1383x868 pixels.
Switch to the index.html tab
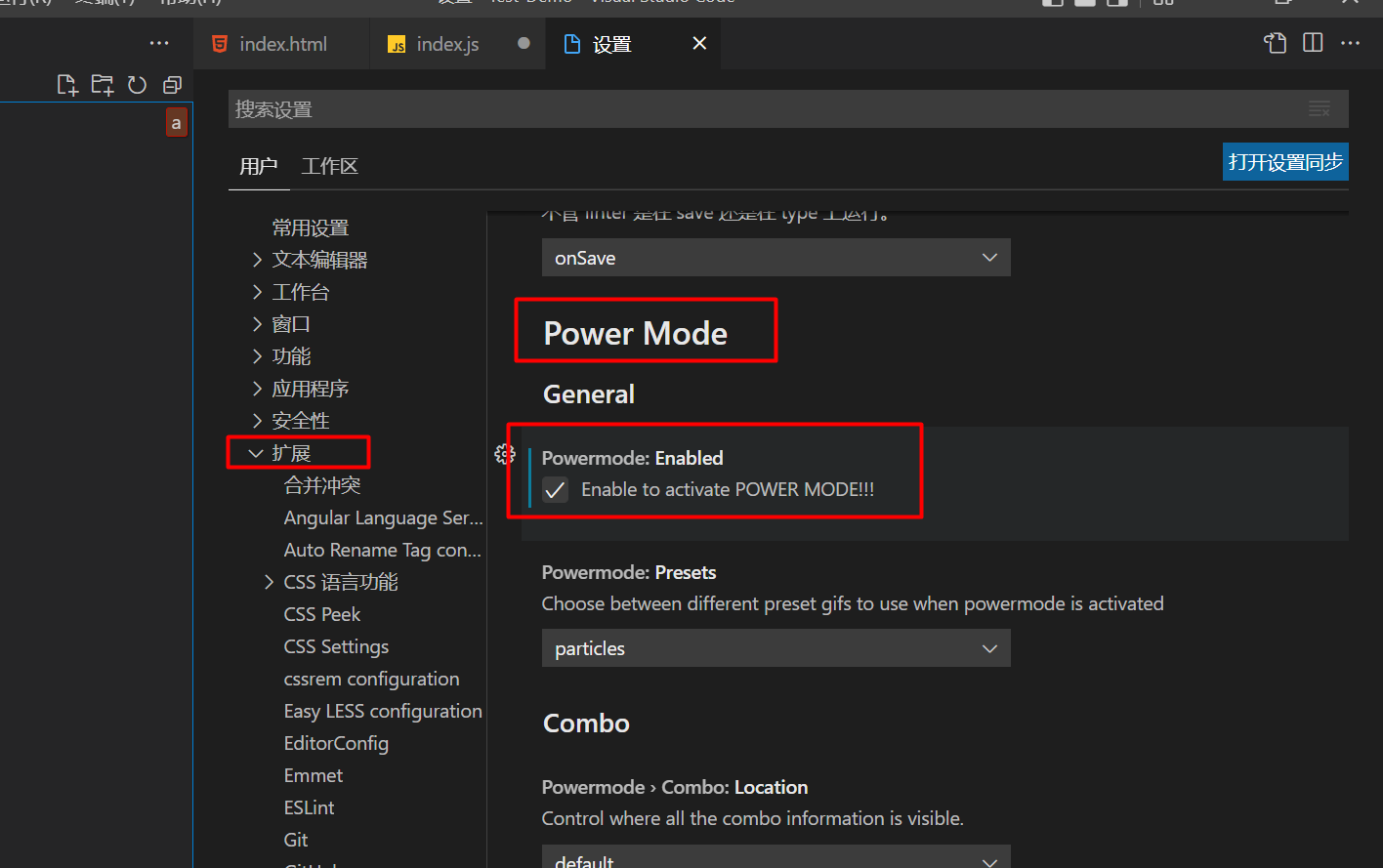(282, 44)
